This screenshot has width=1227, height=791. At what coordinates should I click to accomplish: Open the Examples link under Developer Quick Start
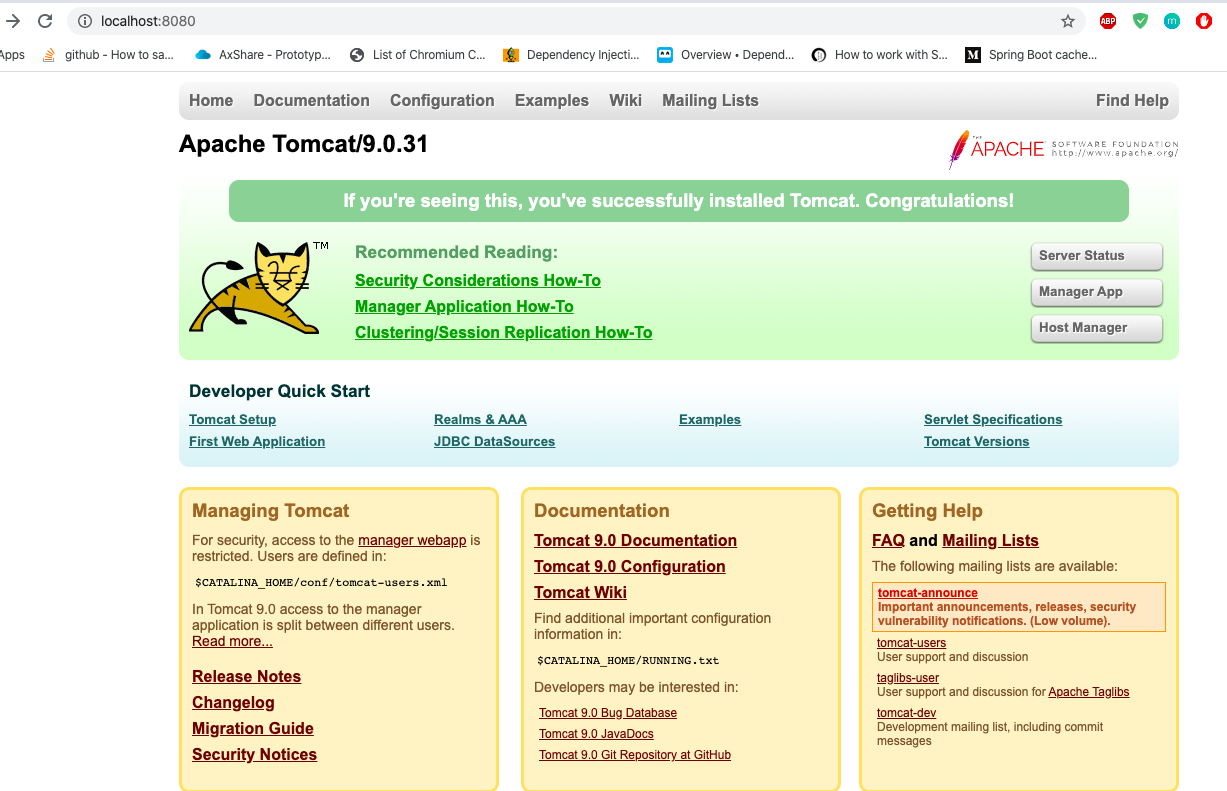tap(710, 419)
